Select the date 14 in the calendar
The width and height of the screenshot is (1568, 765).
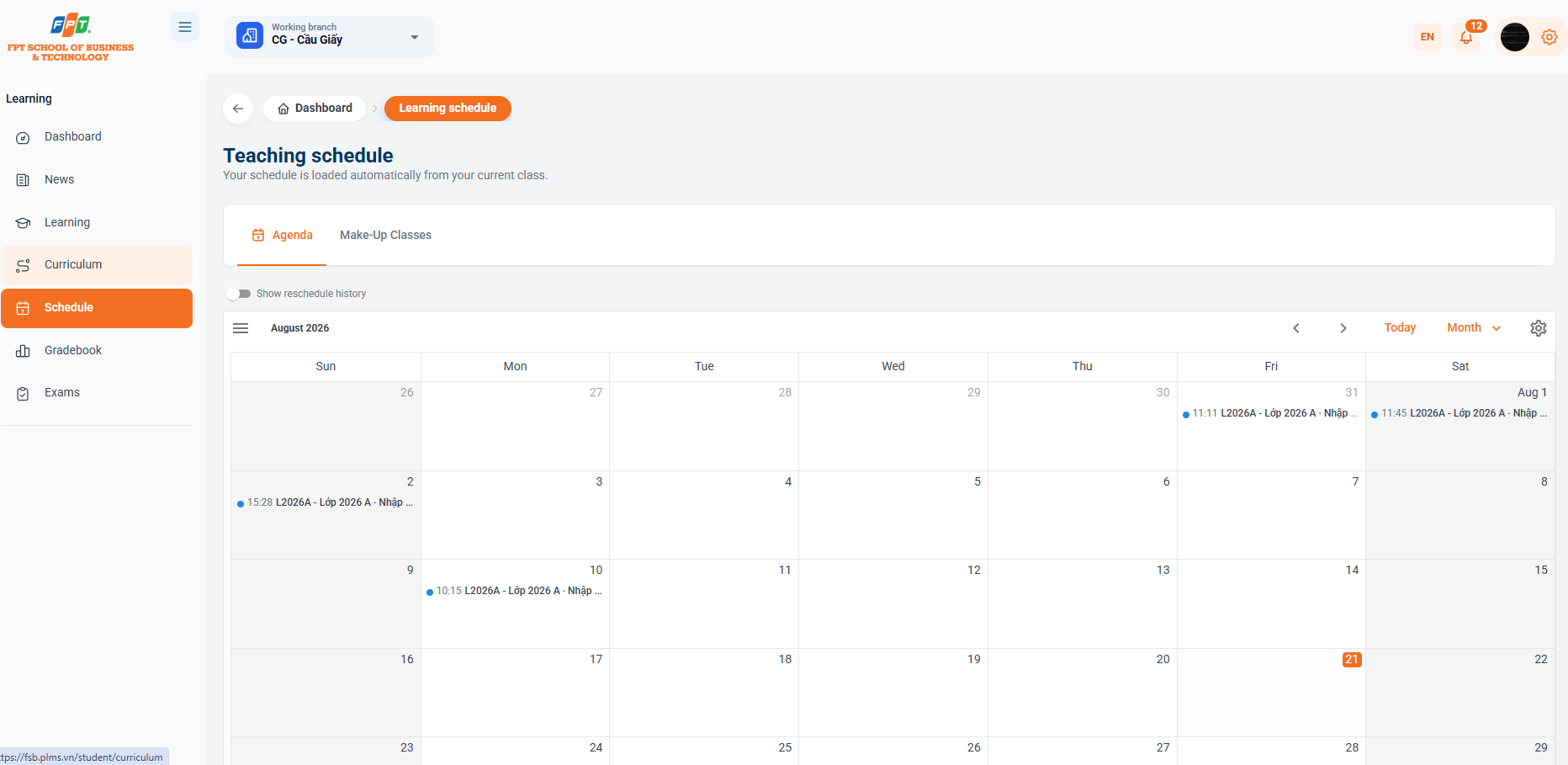(1352, 571)
